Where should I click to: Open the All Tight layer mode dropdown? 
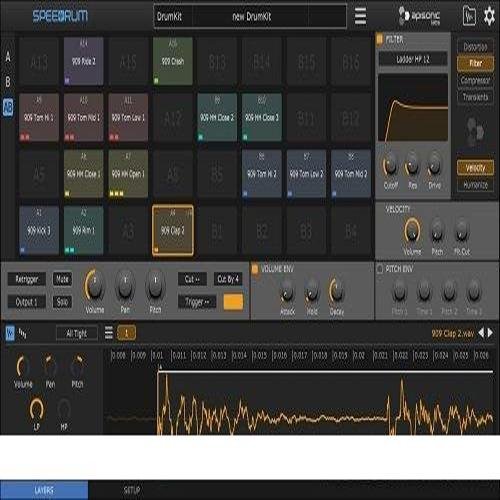77,333
